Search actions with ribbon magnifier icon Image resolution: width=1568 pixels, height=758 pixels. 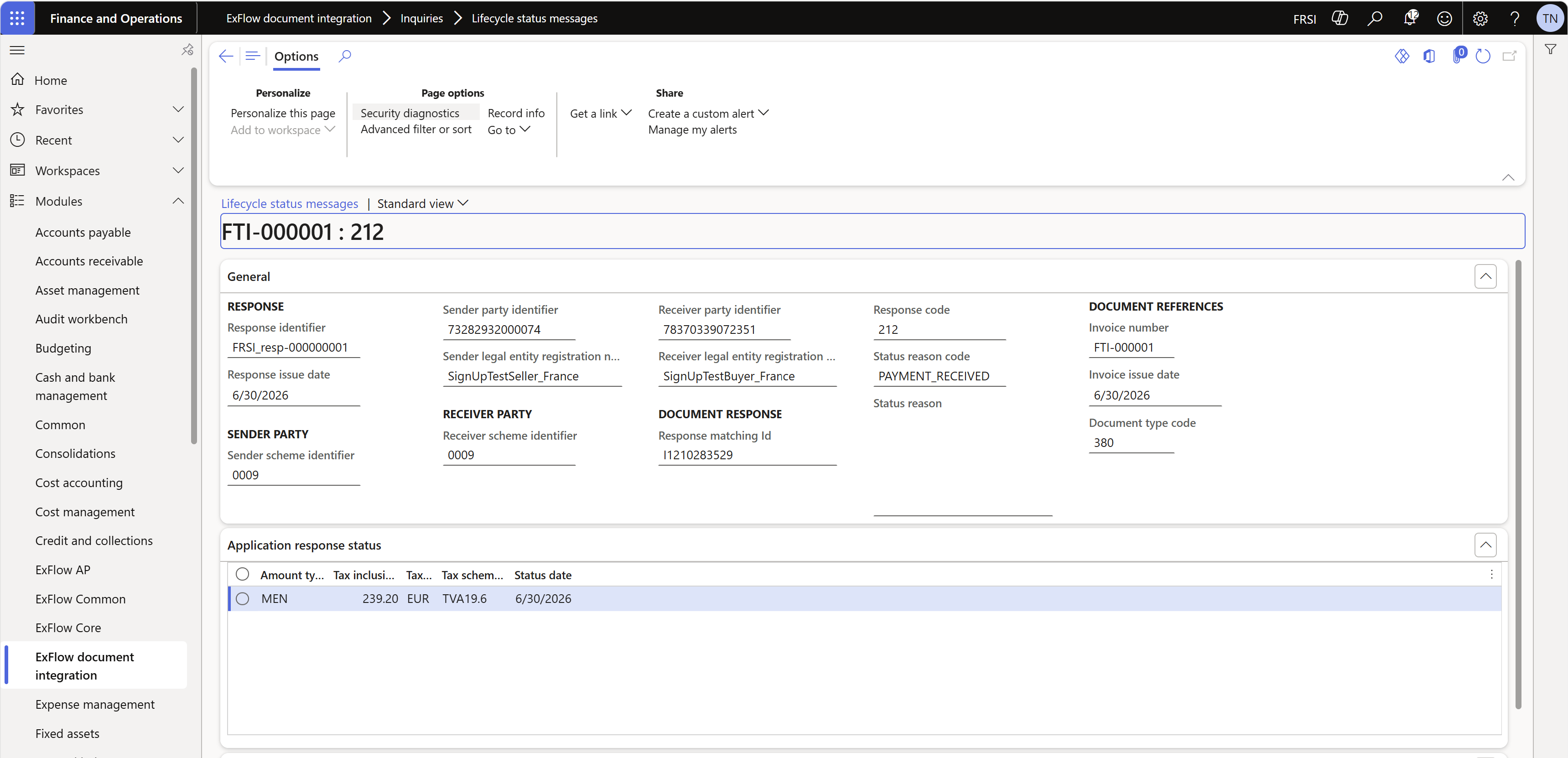345,56
